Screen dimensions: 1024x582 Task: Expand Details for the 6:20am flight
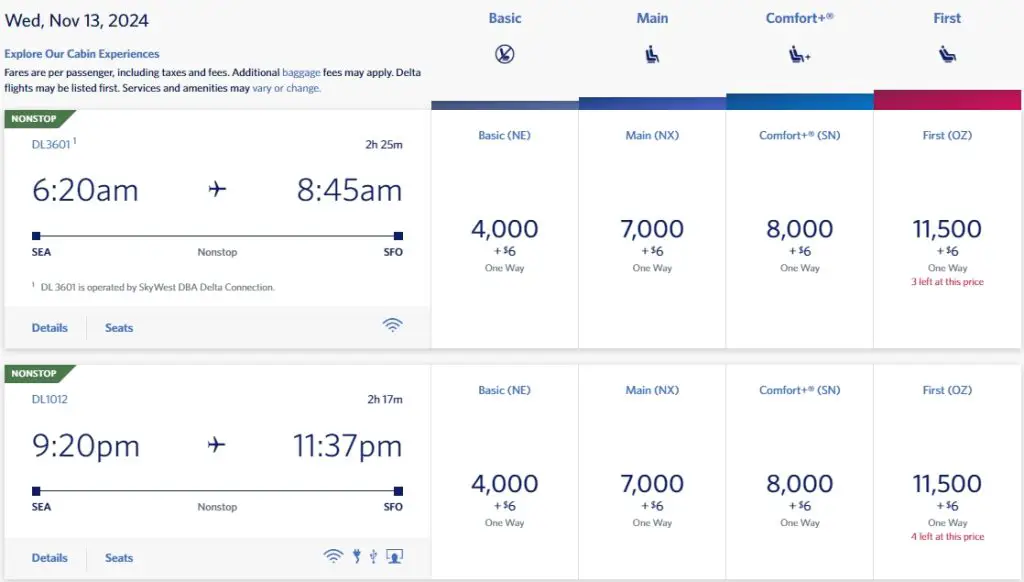[50, 328]
